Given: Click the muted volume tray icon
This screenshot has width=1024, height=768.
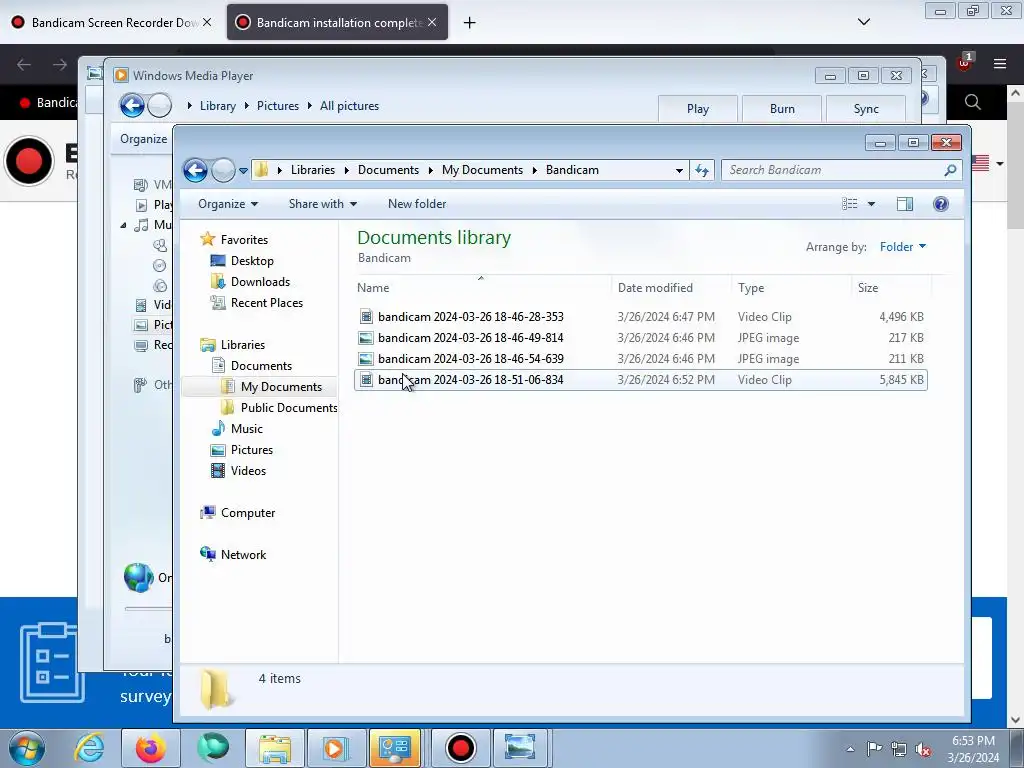Looking at the screenshot, I should [x=923, y=749].
